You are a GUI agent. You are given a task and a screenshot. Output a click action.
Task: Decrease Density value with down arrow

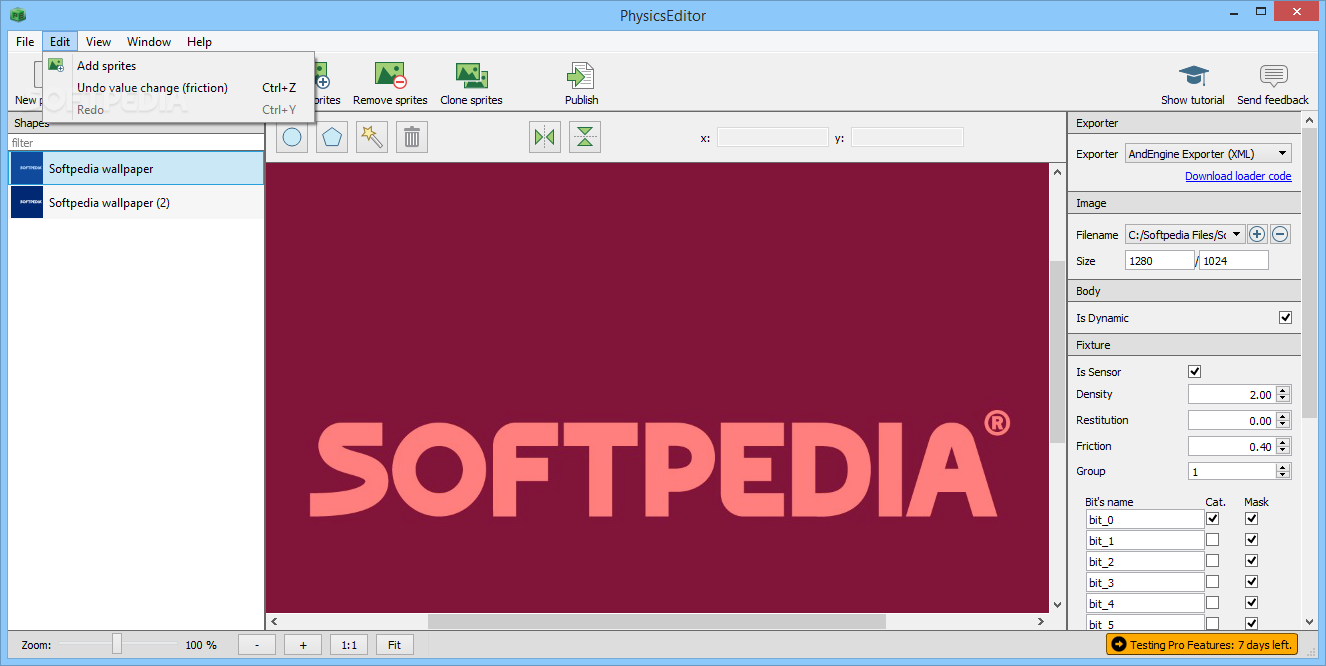(x=1284, y=399)
